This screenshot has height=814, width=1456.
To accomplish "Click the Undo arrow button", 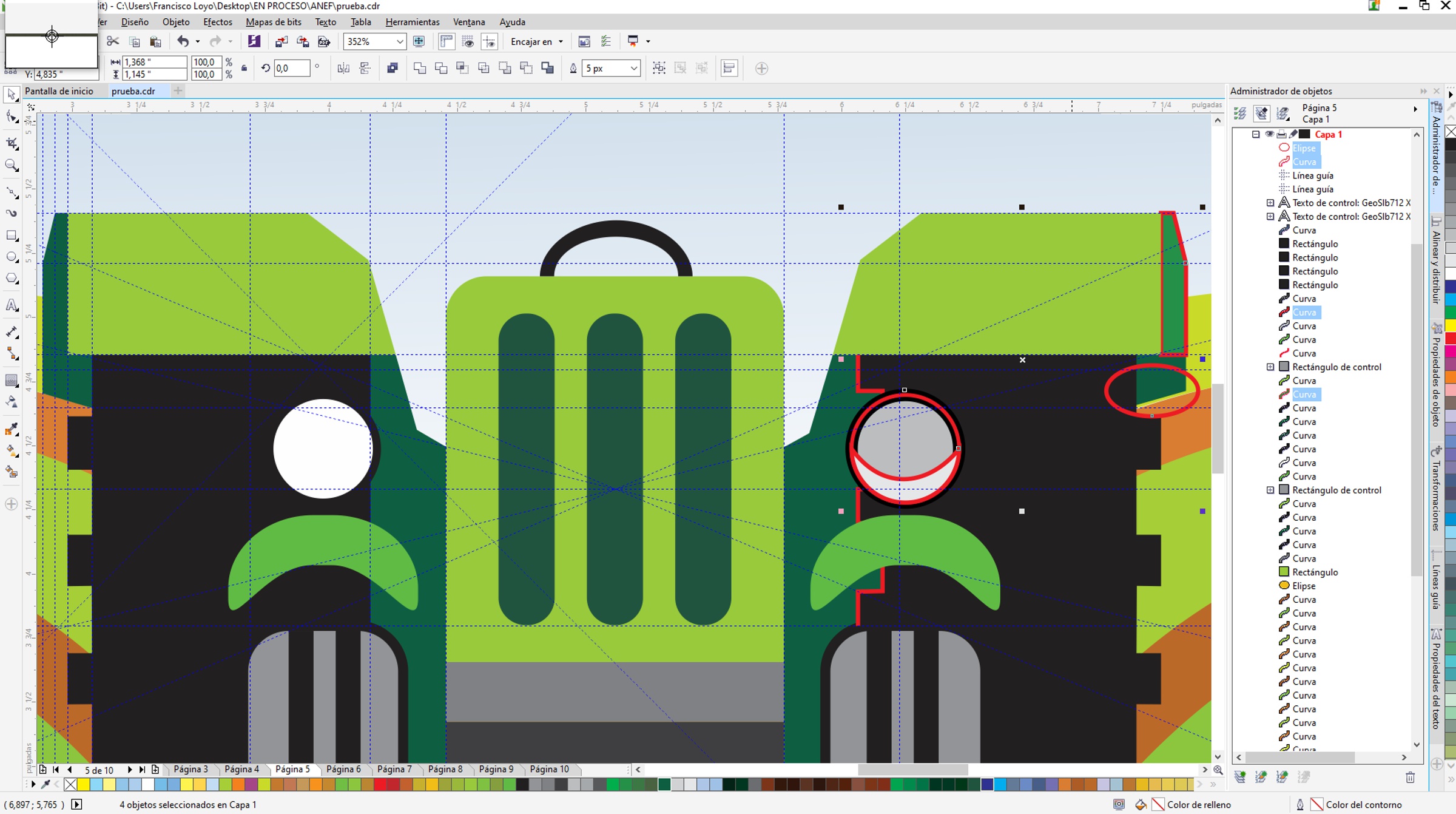I will [183, 41].
